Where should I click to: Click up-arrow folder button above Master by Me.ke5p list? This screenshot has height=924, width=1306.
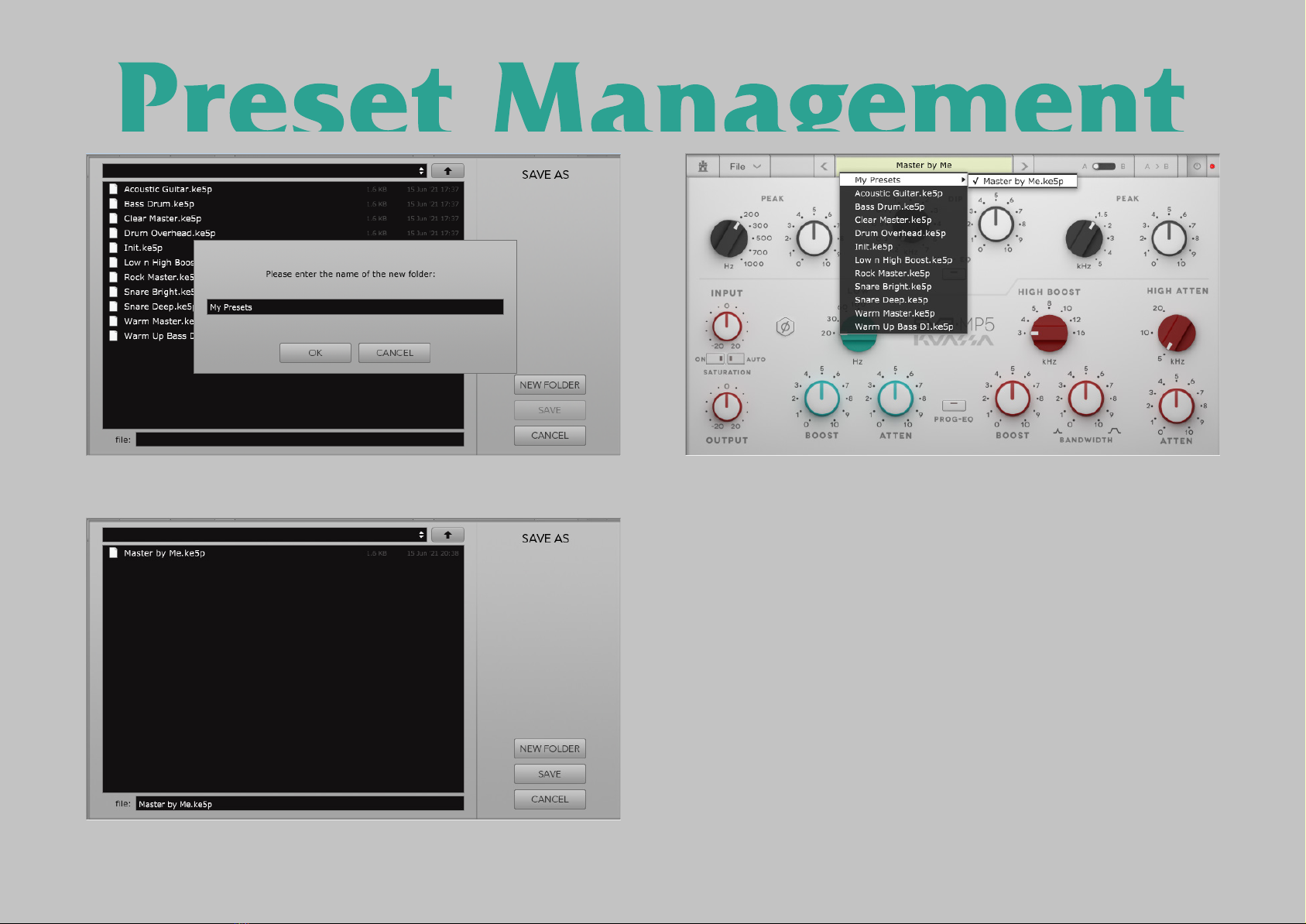coord(447,535)
